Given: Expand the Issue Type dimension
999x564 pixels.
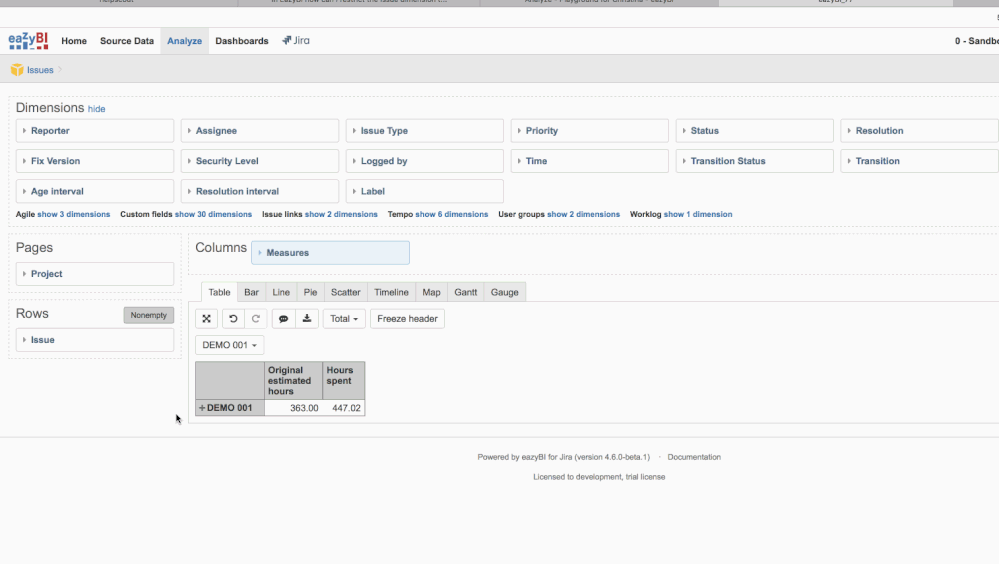Looking at the screenshot, I should pyautogui.click(x=425, y=131).
